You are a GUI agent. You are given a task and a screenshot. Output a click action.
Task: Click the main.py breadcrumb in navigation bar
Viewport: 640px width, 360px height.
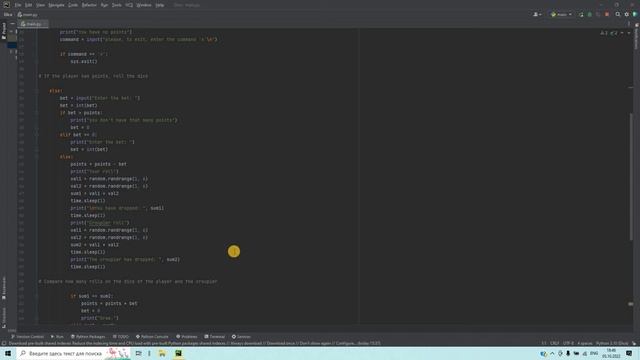point(28,15)
